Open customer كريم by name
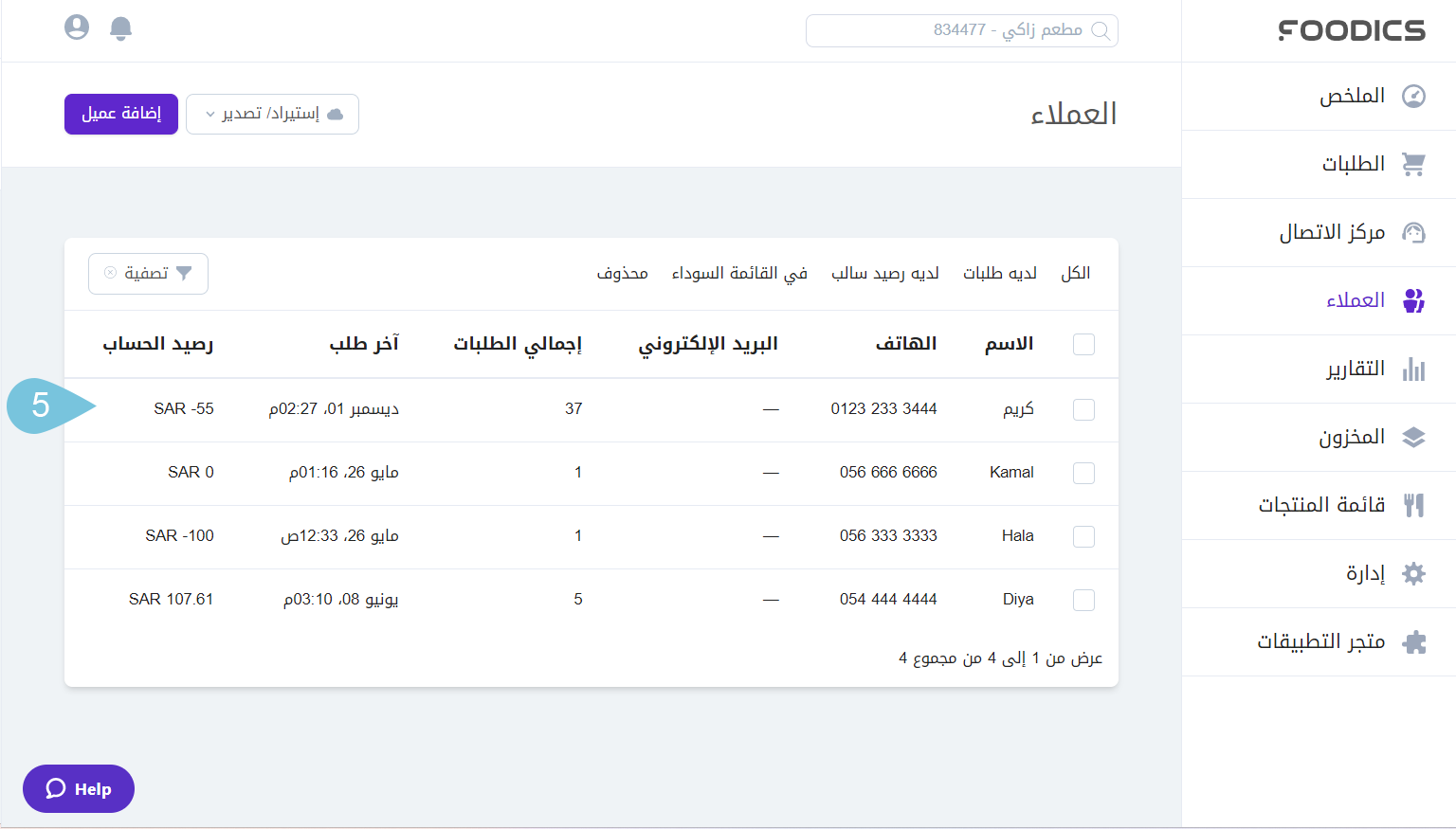The height and width of the screenshot is (829, 1456). pos(1019,409)
